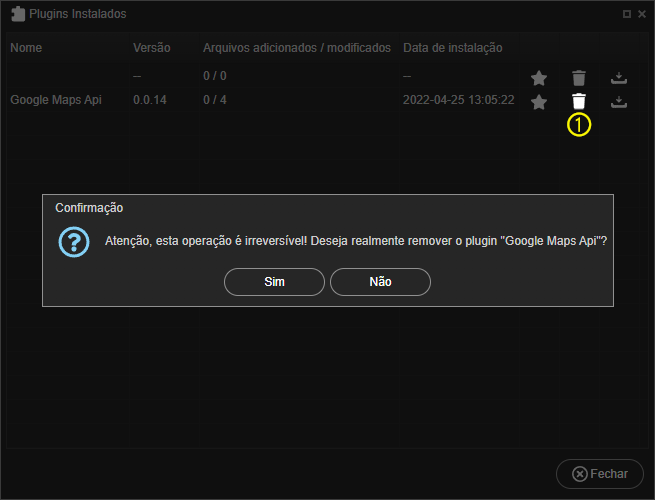
Task: Select the Google Maps Api name cell
Action: point(56,100)
